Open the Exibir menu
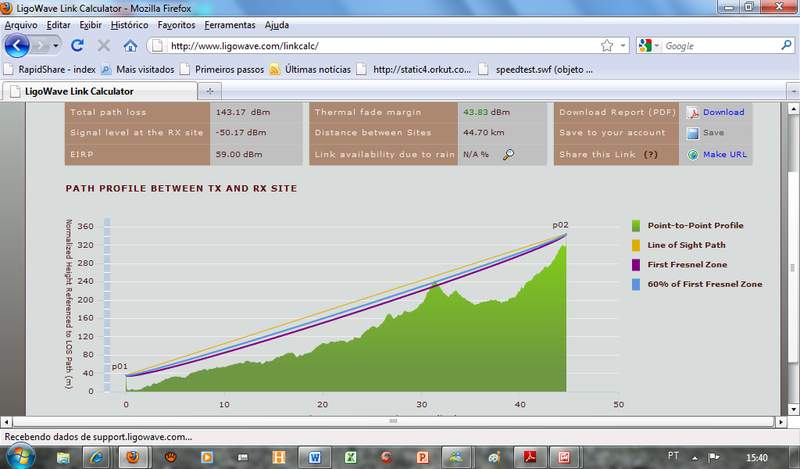The height and width of the screenshot is (469, 800). [x=90, y=25]
